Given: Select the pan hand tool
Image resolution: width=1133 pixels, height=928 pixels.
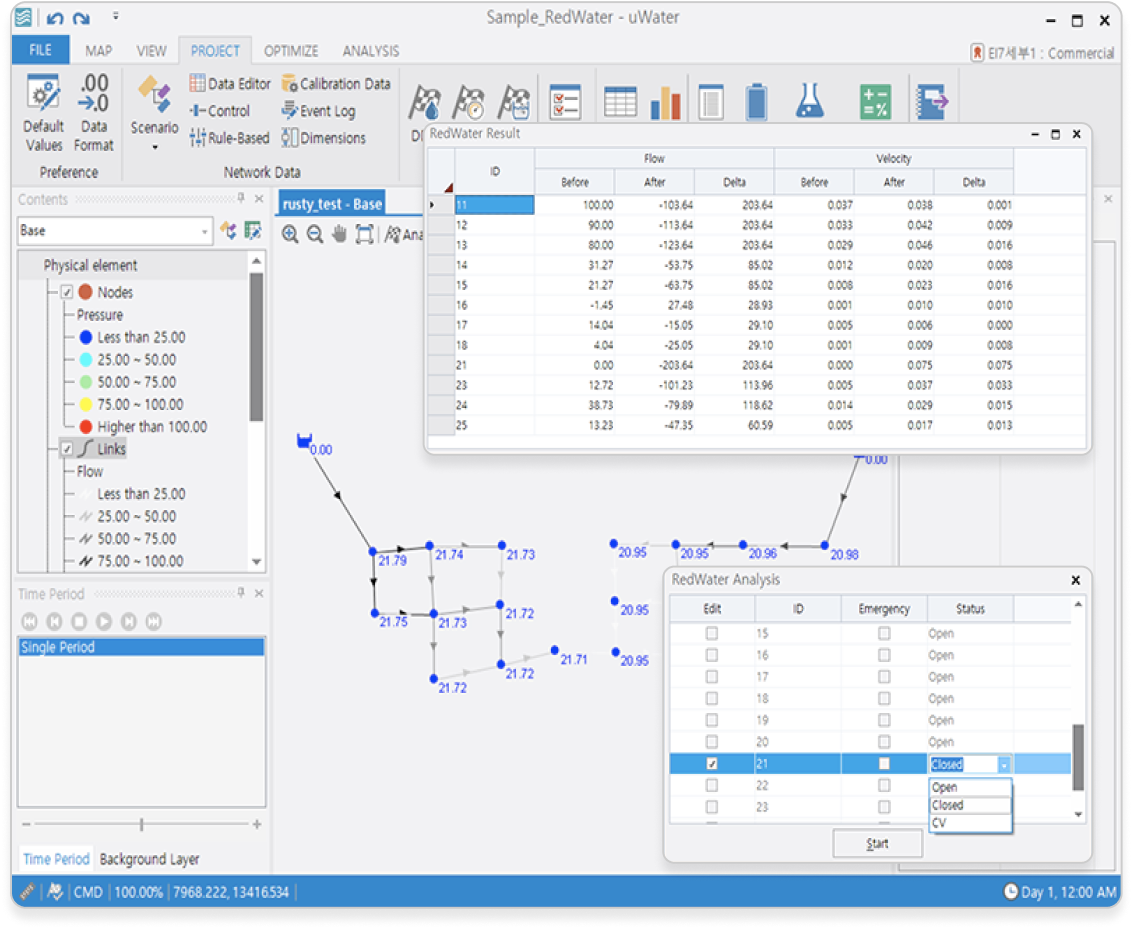Looking at the screenshot, I should click(x=339, y=234).
